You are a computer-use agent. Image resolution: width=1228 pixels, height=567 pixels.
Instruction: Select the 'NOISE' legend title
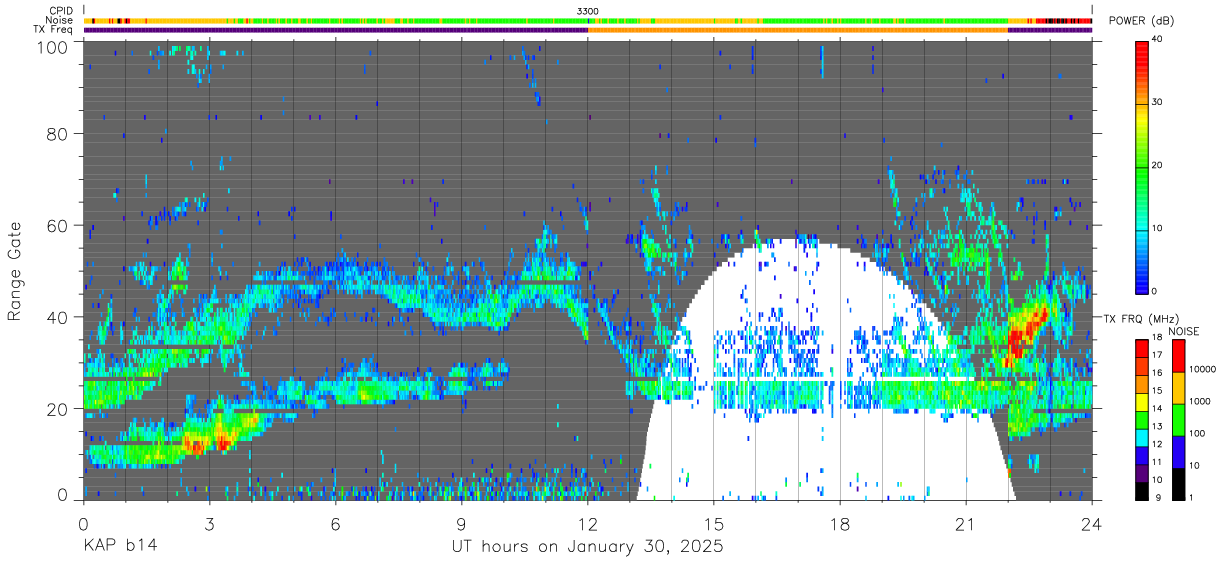click(x=1183, y=331)
